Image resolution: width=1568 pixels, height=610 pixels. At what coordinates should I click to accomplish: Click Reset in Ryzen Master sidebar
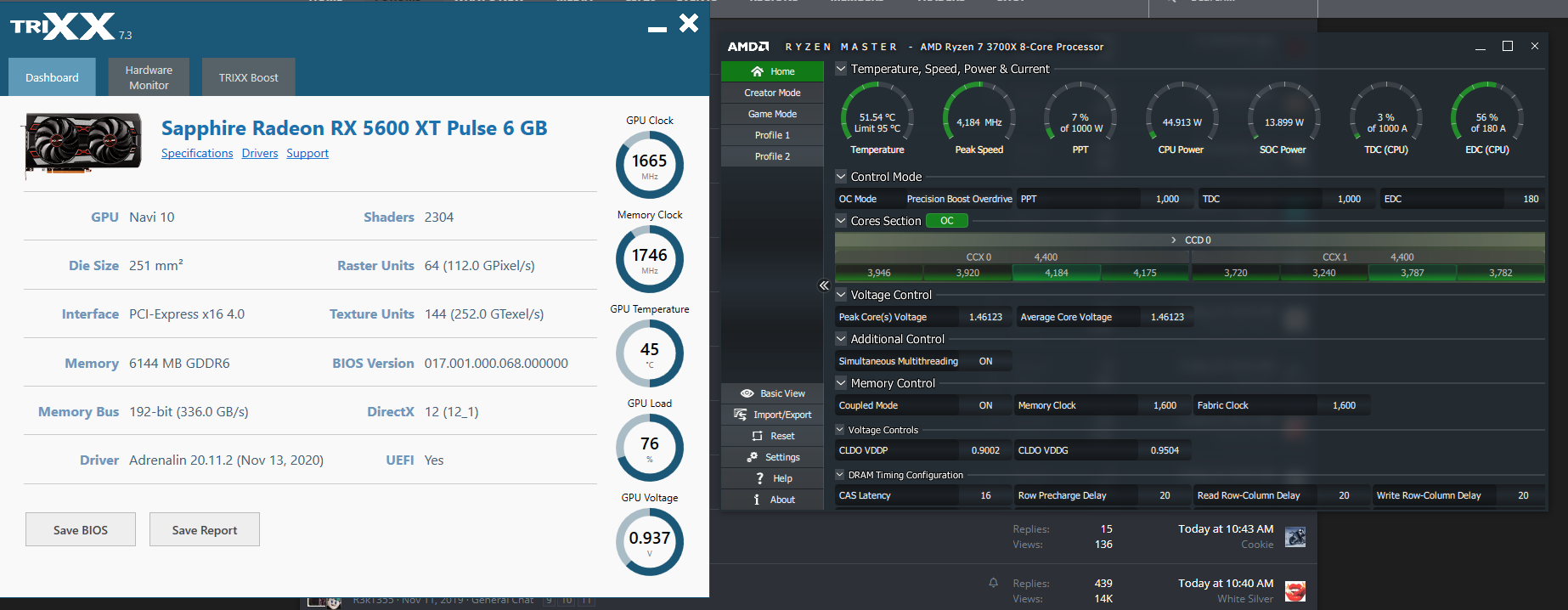tap(772, 436)
